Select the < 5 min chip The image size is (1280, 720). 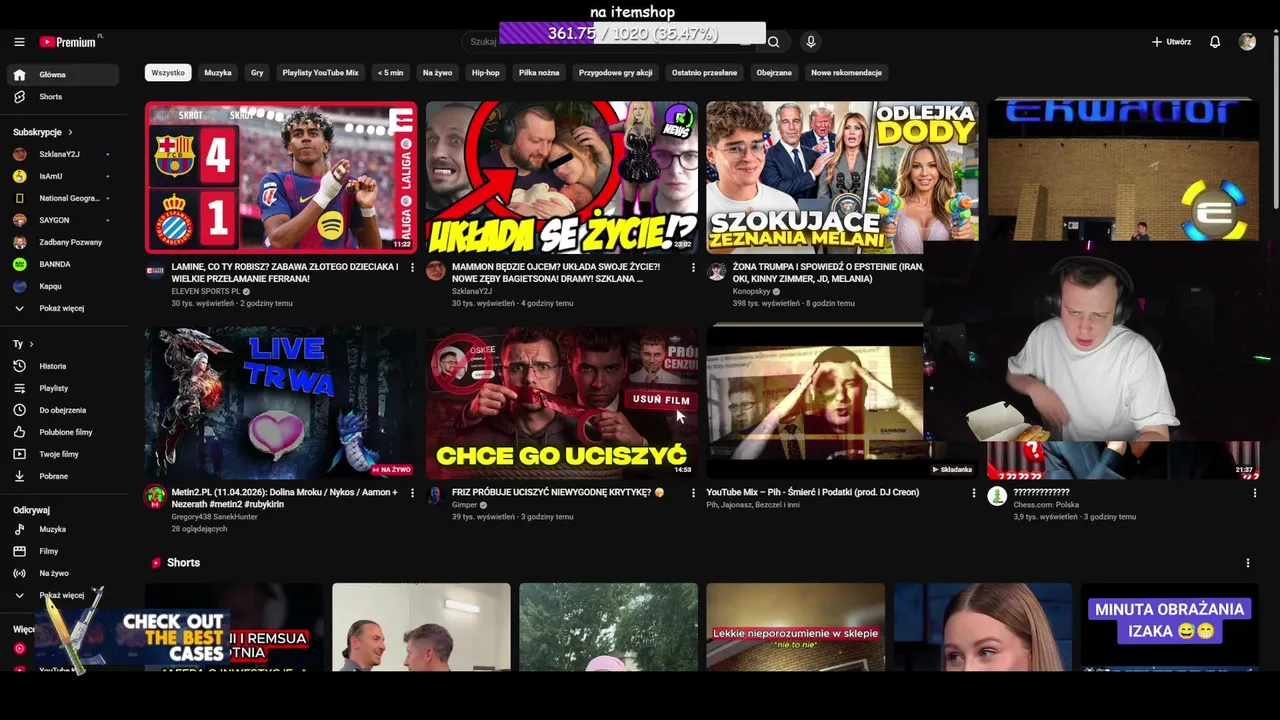point(390,73)
